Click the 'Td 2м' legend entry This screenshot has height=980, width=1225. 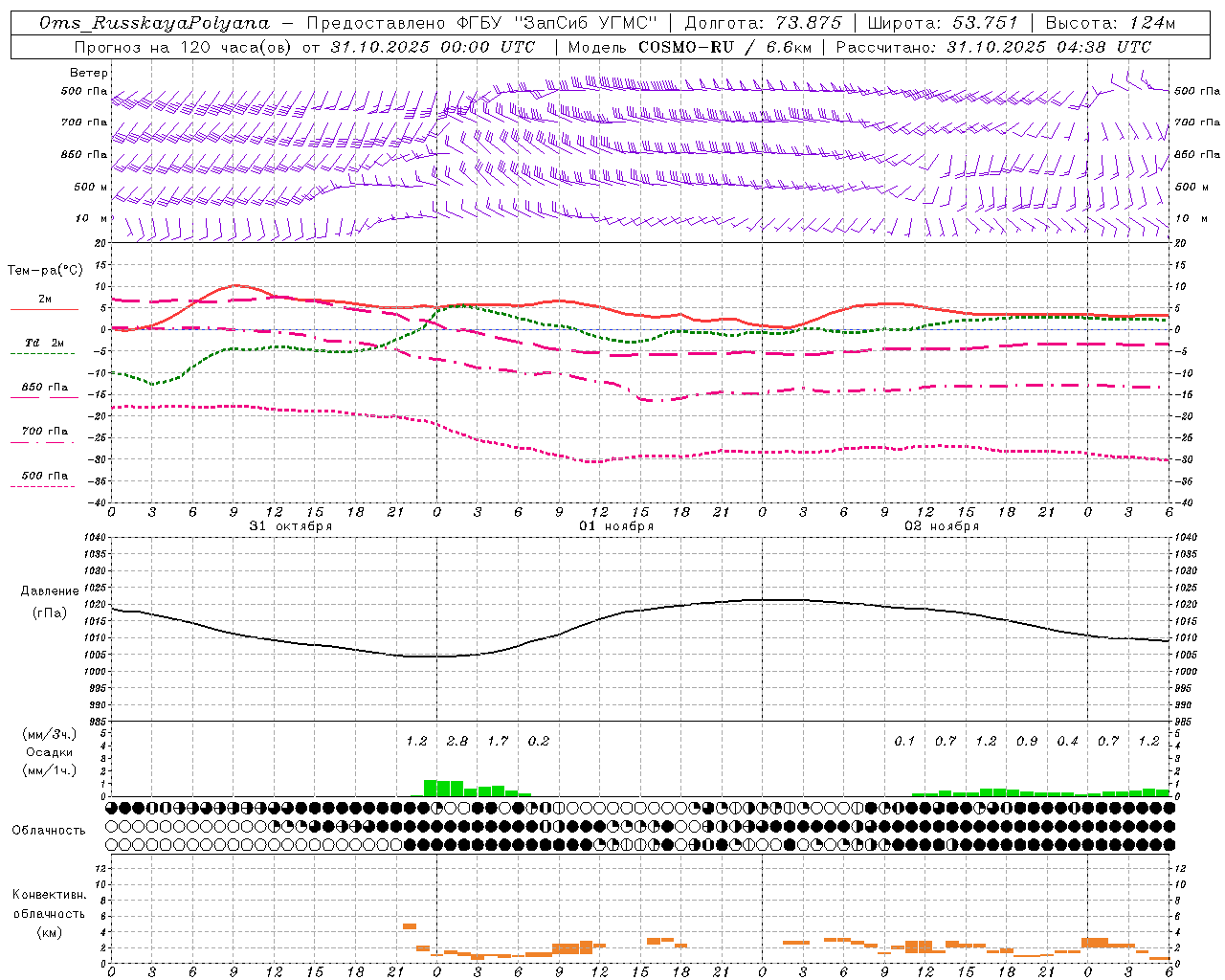click(44, 343)
